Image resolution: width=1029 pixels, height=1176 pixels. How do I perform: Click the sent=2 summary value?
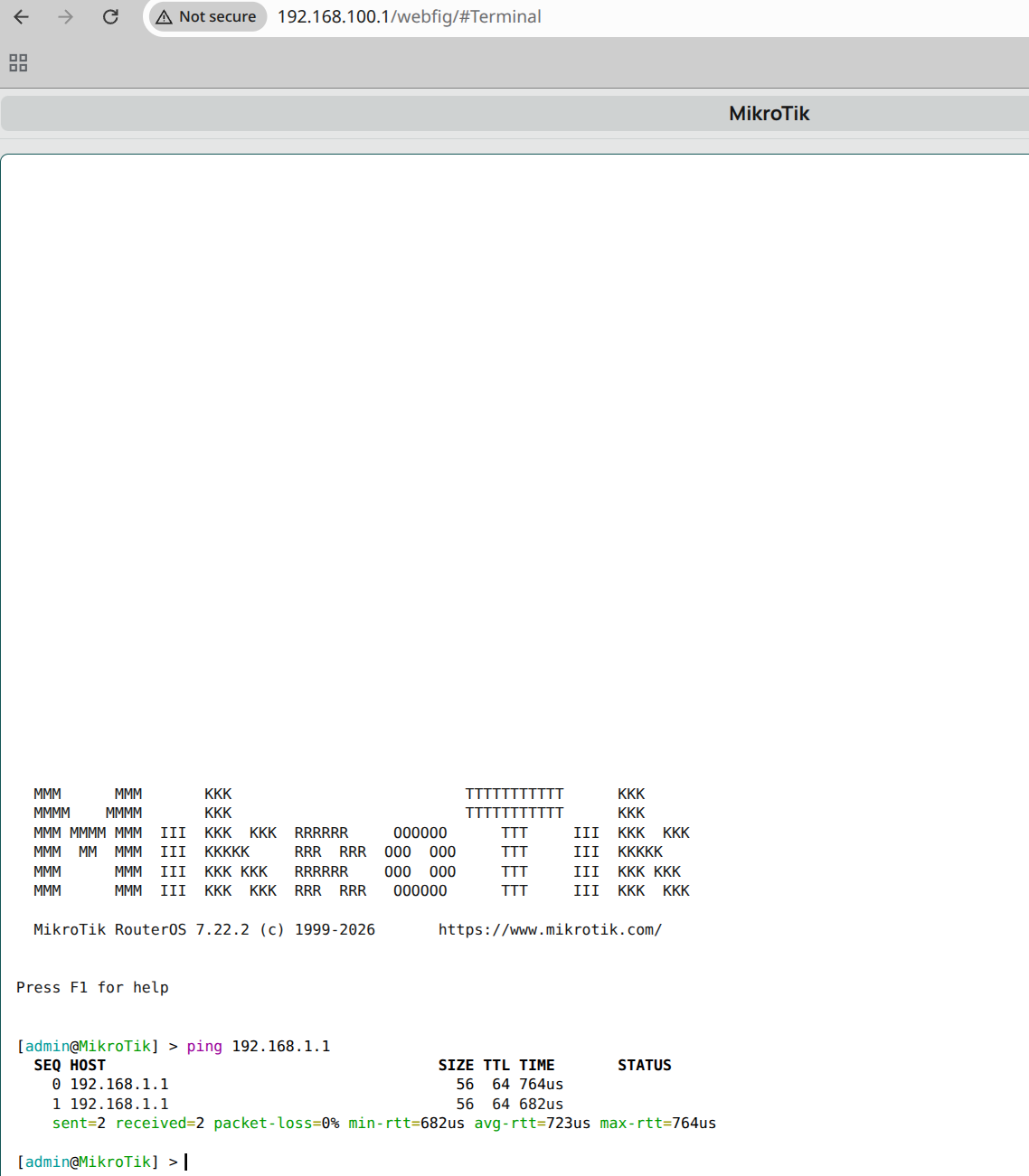click(79, 1123)
